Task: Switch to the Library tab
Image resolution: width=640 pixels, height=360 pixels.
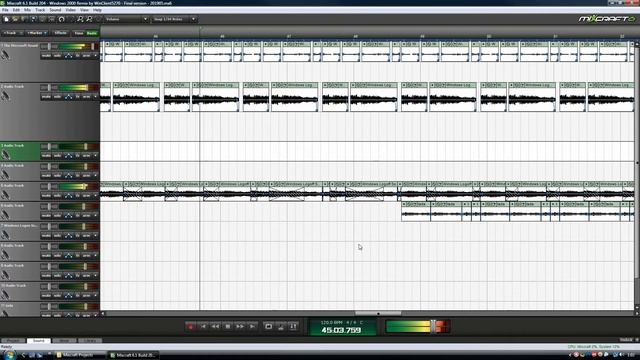Action: (90, 340)
